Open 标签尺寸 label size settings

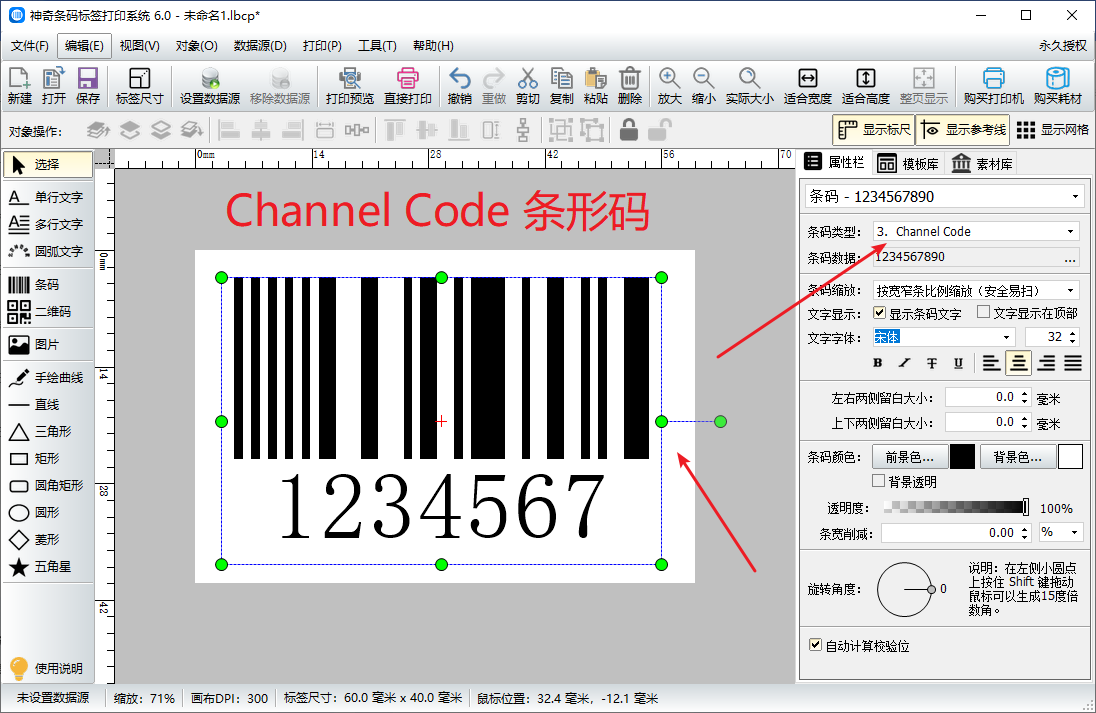(x=140, y=86)
